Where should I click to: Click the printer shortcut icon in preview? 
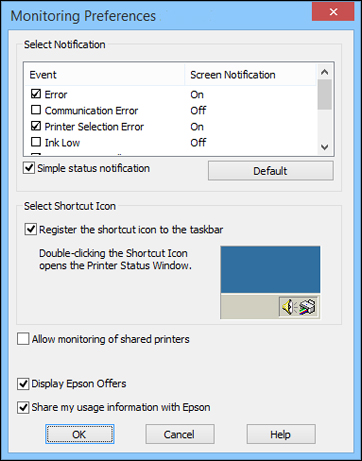pyautogui.click(x=307, y=307)
